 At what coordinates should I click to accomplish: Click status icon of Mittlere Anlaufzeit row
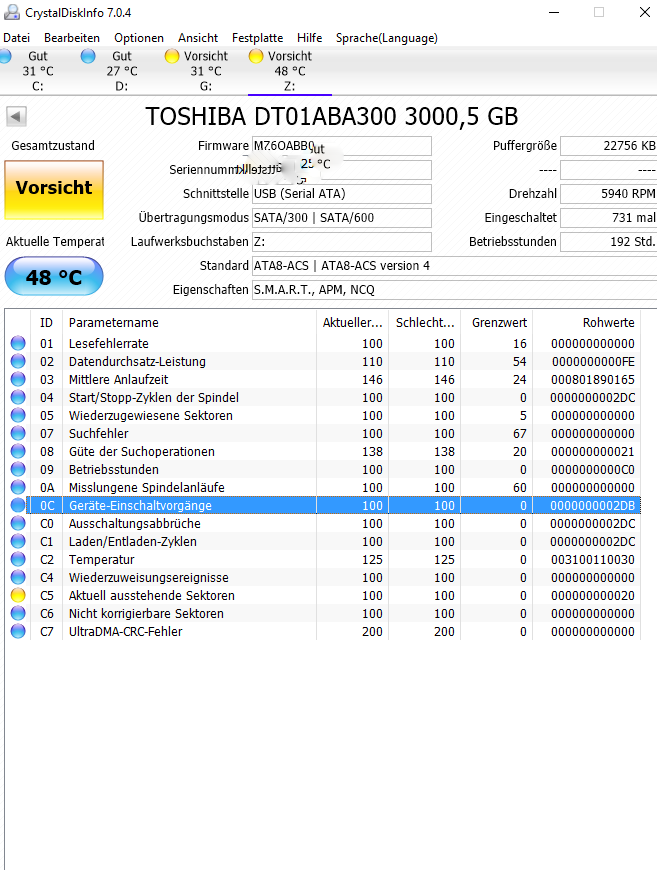(18, 380)
